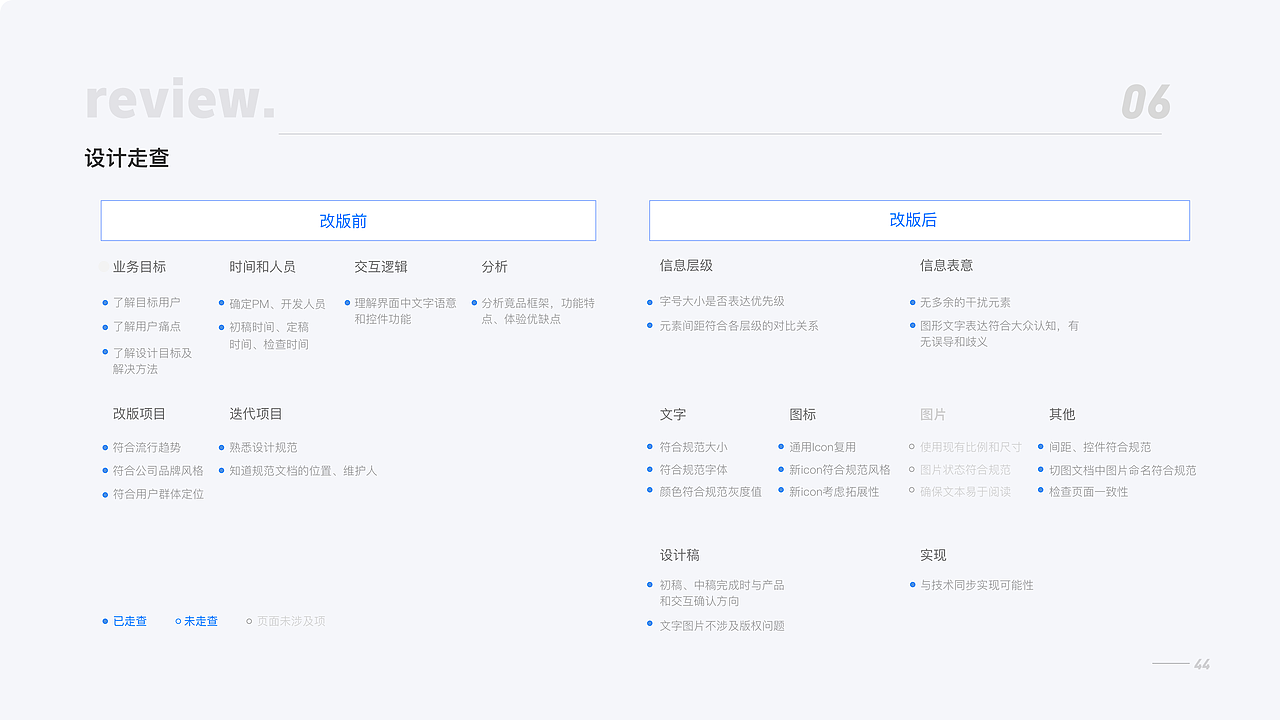This screenshot has height=720, width=1280.
Task: Toggle the marker beside "确定PM、开发人员"
Action: point(221,301)
